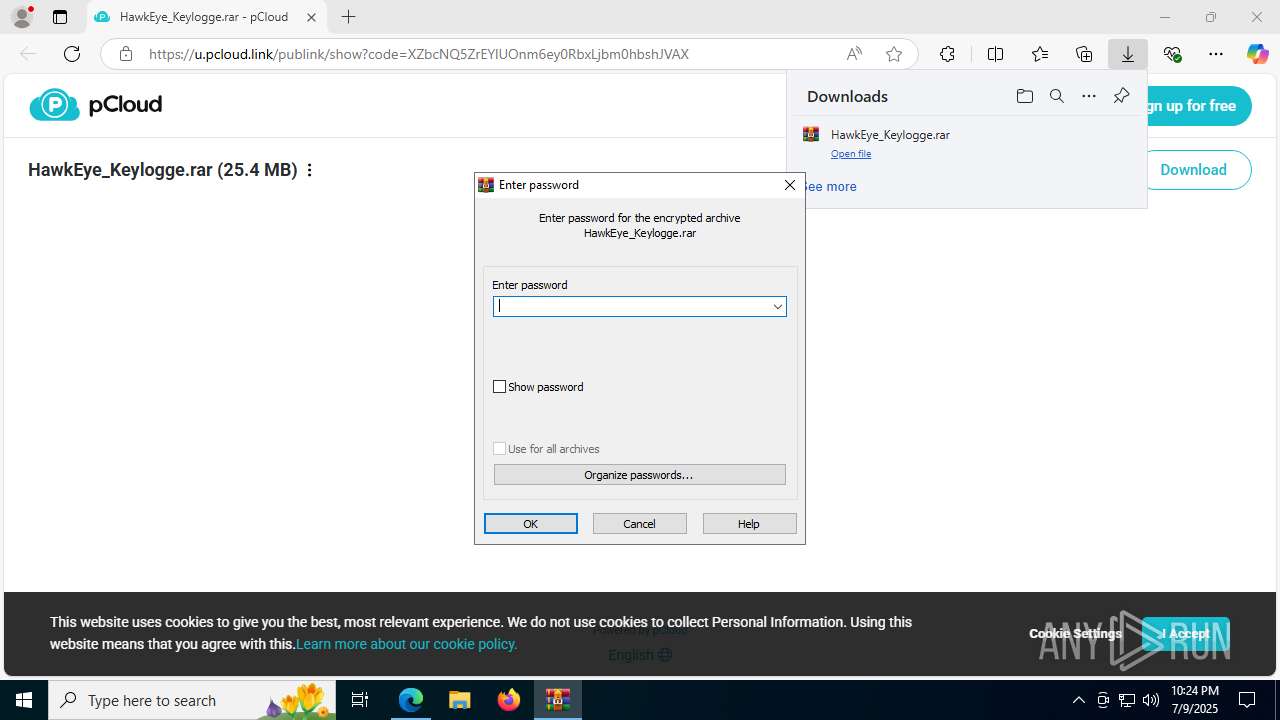Close the HawkEye_Keylogge.rar pCloud tab
Image resolution: width=1280 pixels, height=720 pixels.
tap(312, 17)
